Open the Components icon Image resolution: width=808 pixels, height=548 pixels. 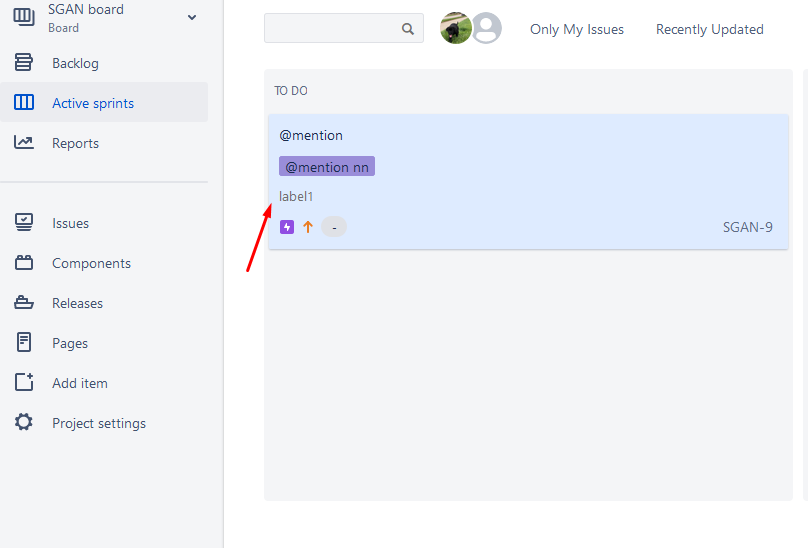[24, 262]
